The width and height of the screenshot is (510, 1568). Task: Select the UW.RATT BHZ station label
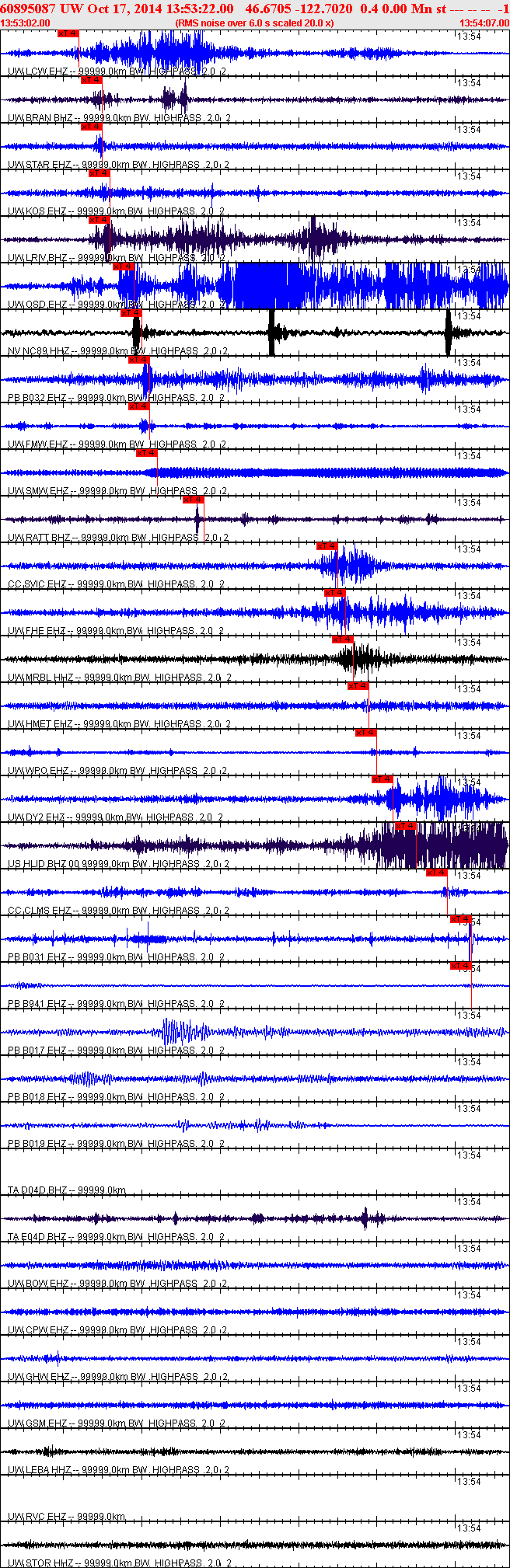click(40, 538)
